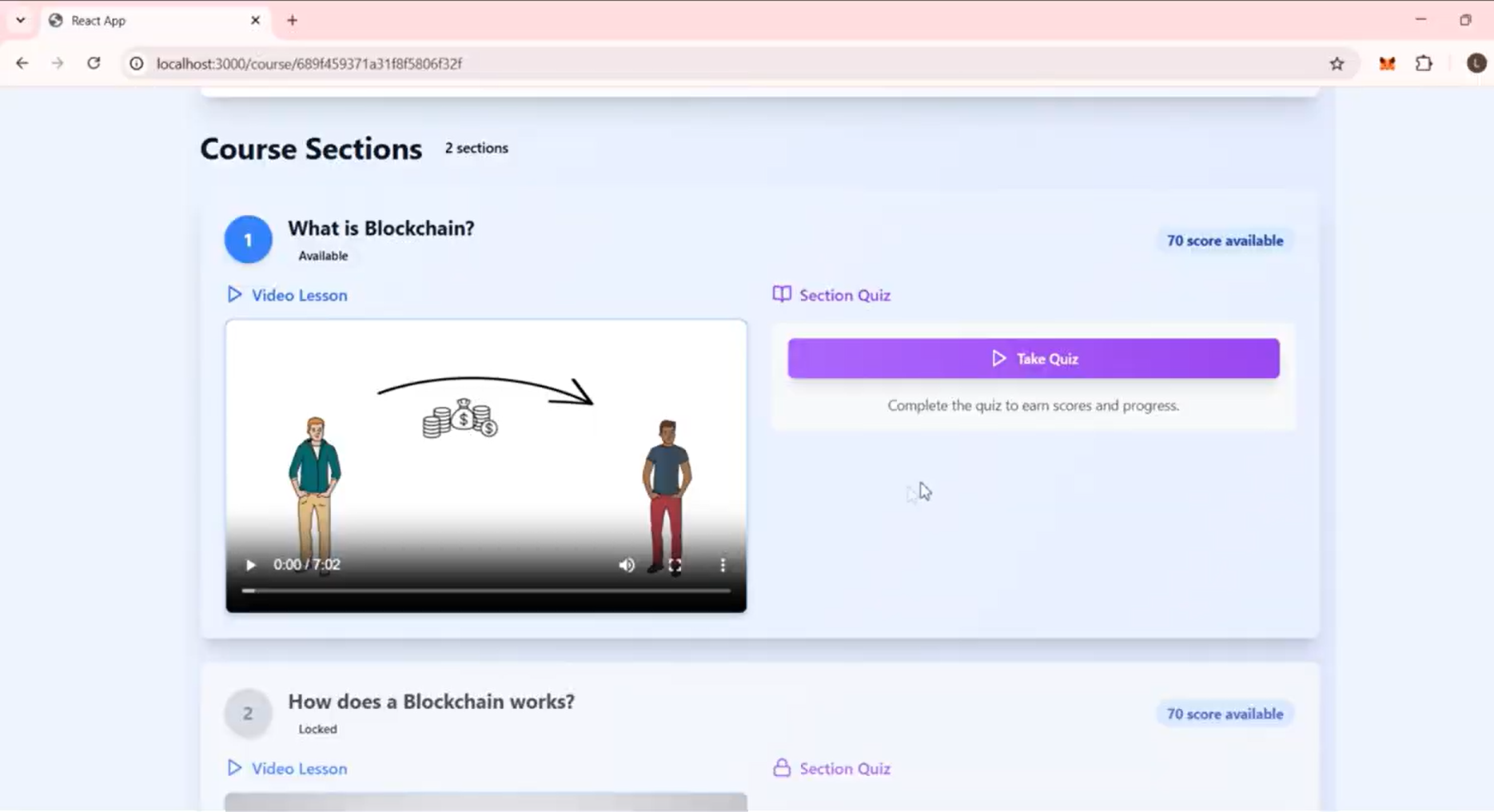Click "How does a Blockchain works?" title
Viewport: 1494px width, 812px height.
431,701
